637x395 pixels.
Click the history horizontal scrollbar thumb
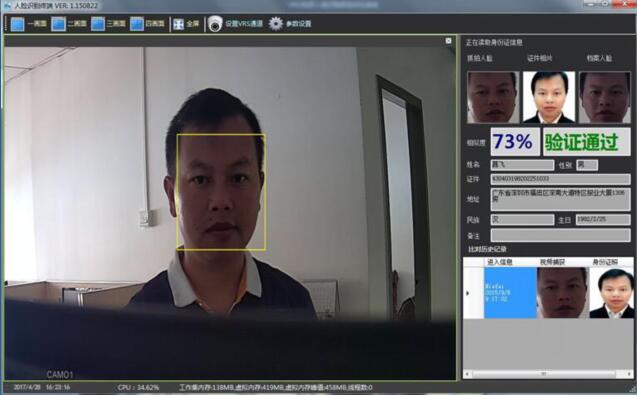544,373
